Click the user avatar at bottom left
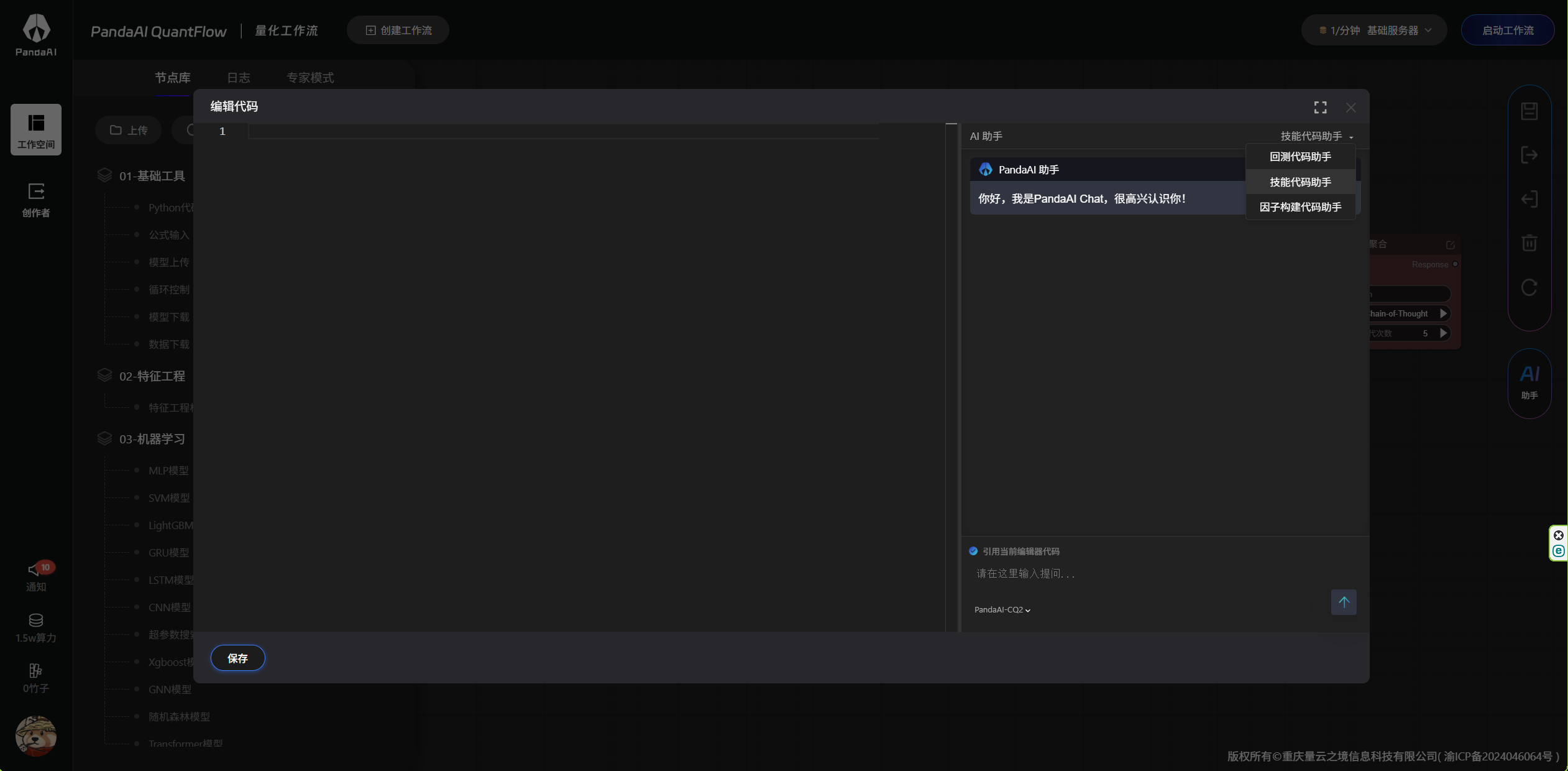Screen dimensions: 1568x771 36,736
